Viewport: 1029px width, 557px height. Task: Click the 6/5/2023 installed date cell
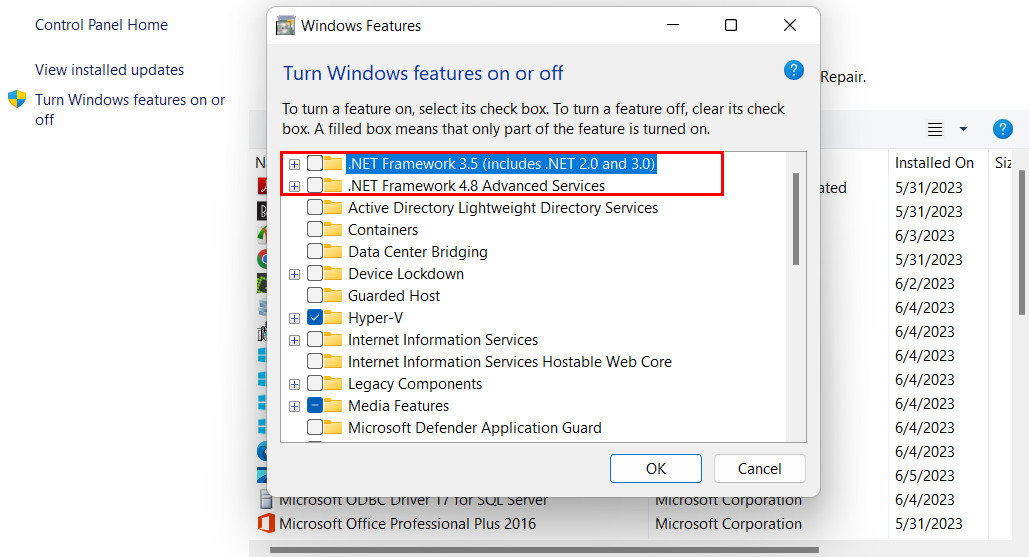click(925, 476)
